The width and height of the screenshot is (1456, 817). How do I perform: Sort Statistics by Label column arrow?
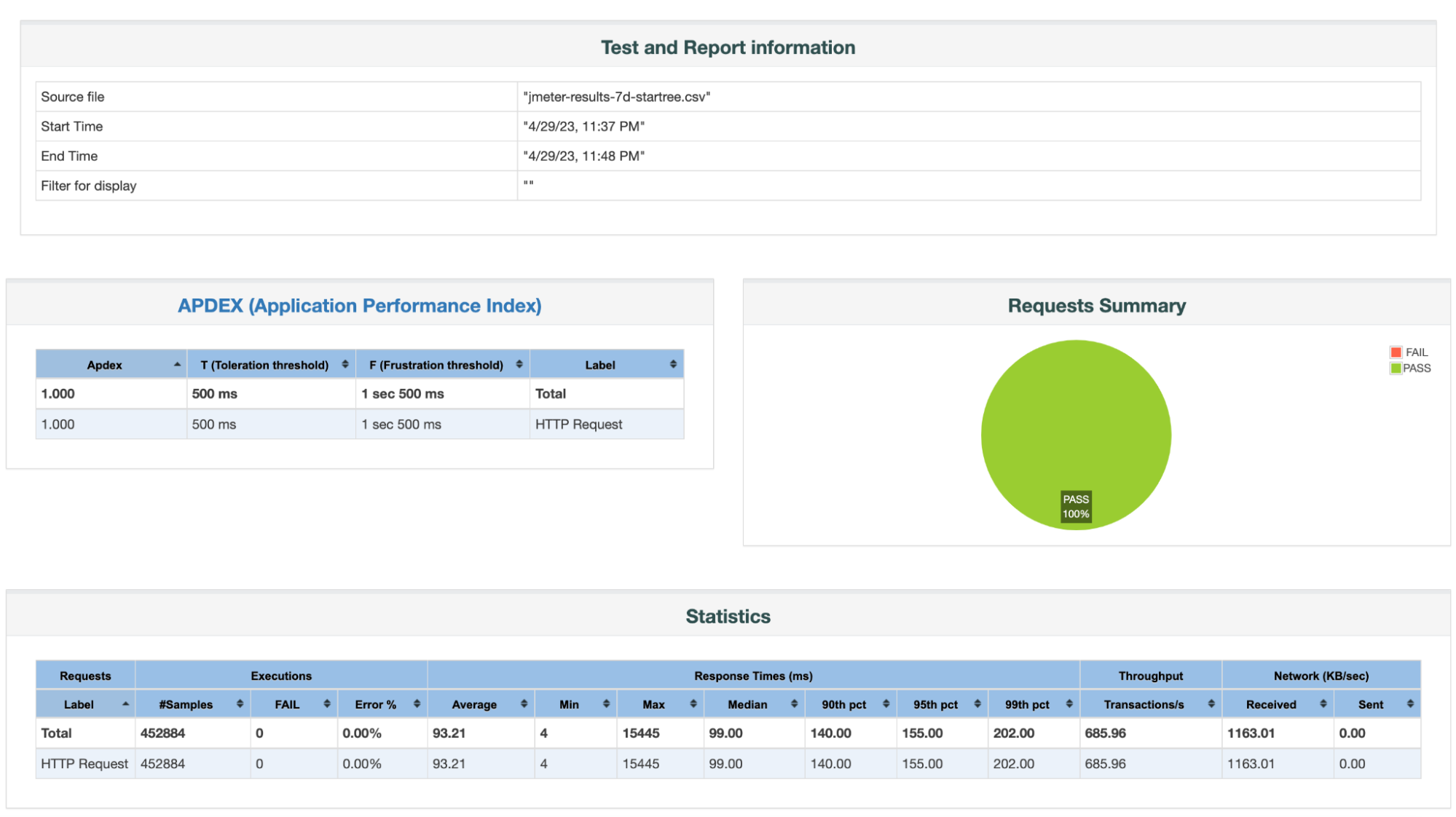pos(125,704)
